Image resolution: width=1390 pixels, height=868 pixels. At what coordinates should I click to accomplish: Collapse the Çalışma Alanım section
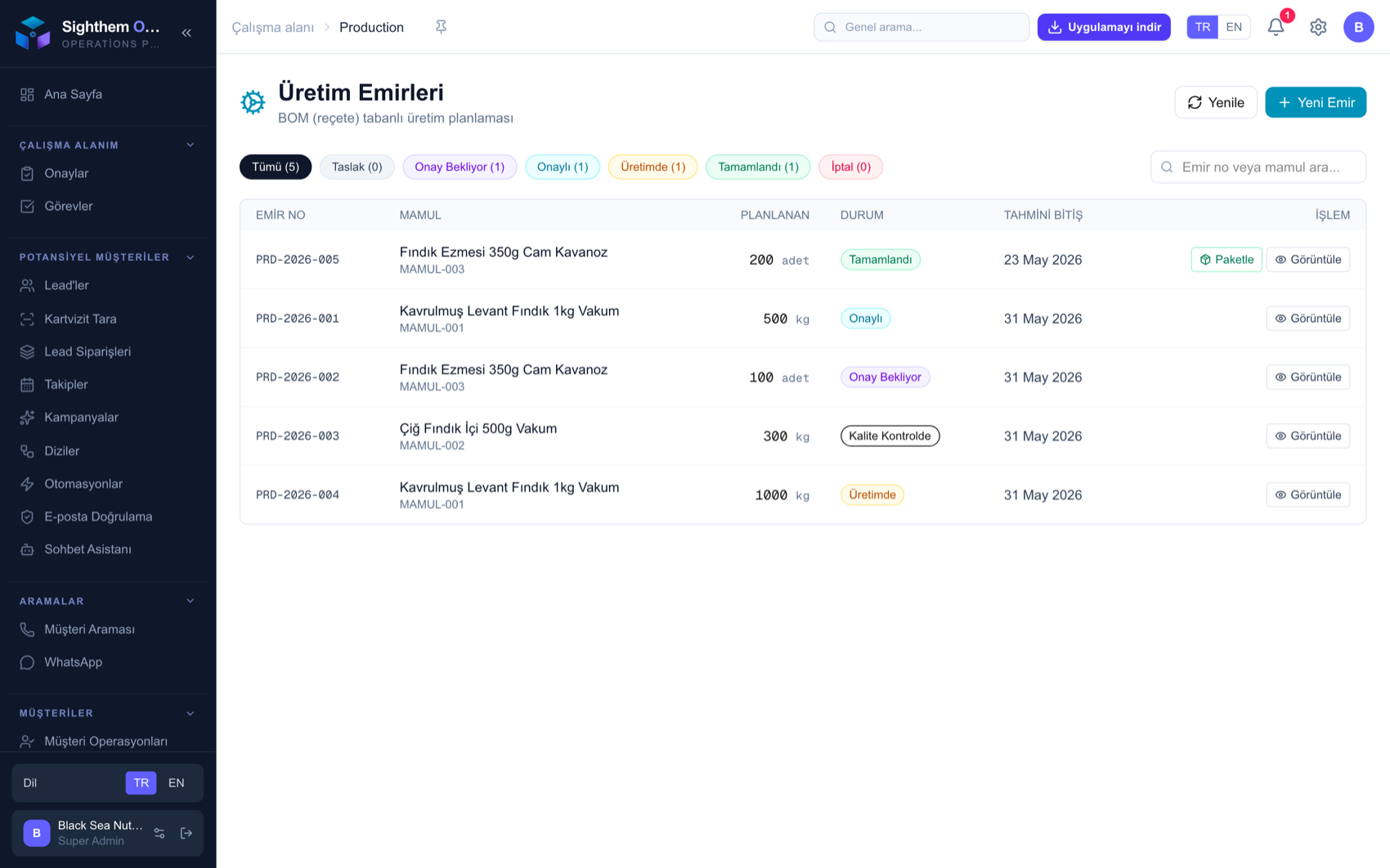(x=191, y=145)
